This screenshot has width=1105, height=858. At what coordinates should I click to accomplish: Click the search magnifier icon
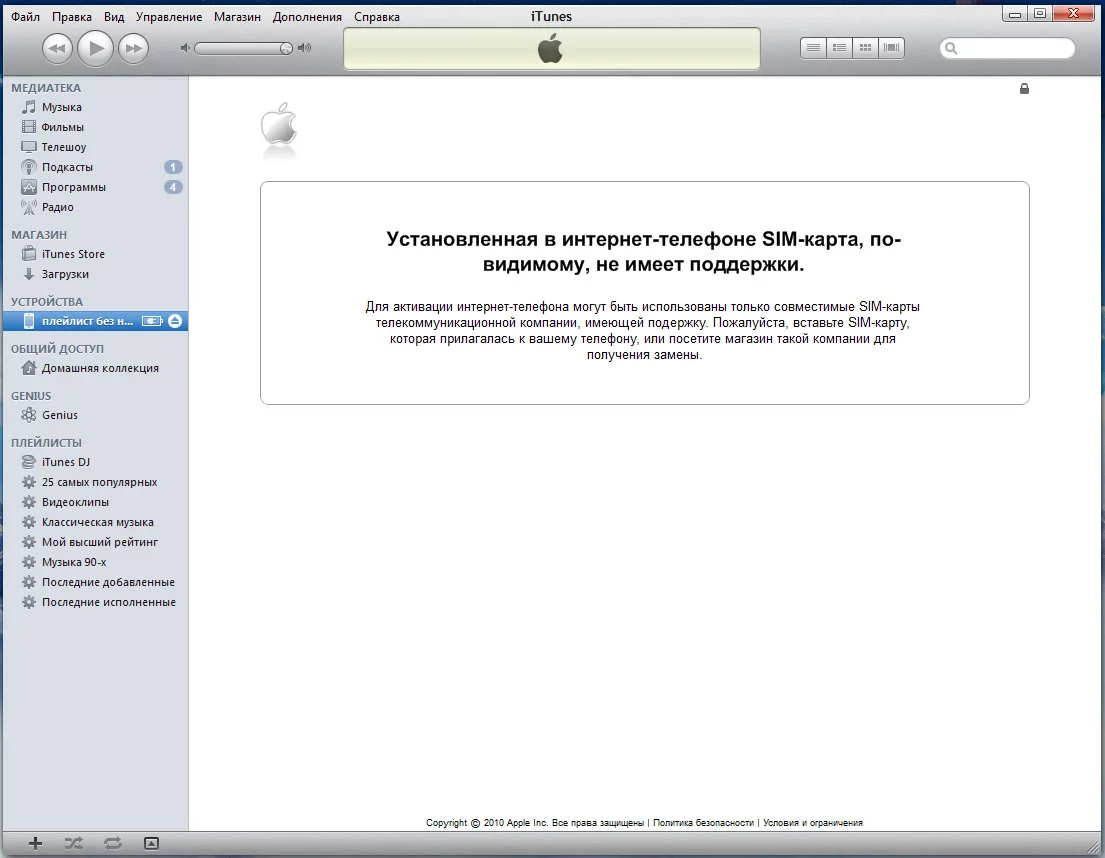(x=951, y=48)
